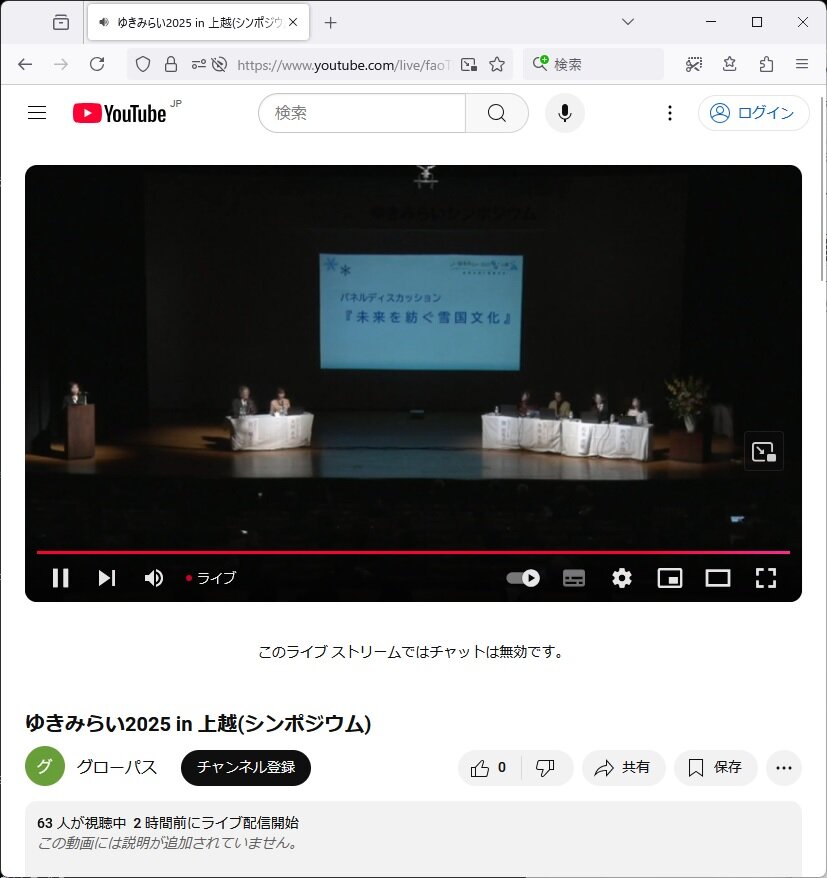This screenshot has height=878, width=827.
Task: Toggle subtitles/closed captions
Action: click(x=574, y=578)
